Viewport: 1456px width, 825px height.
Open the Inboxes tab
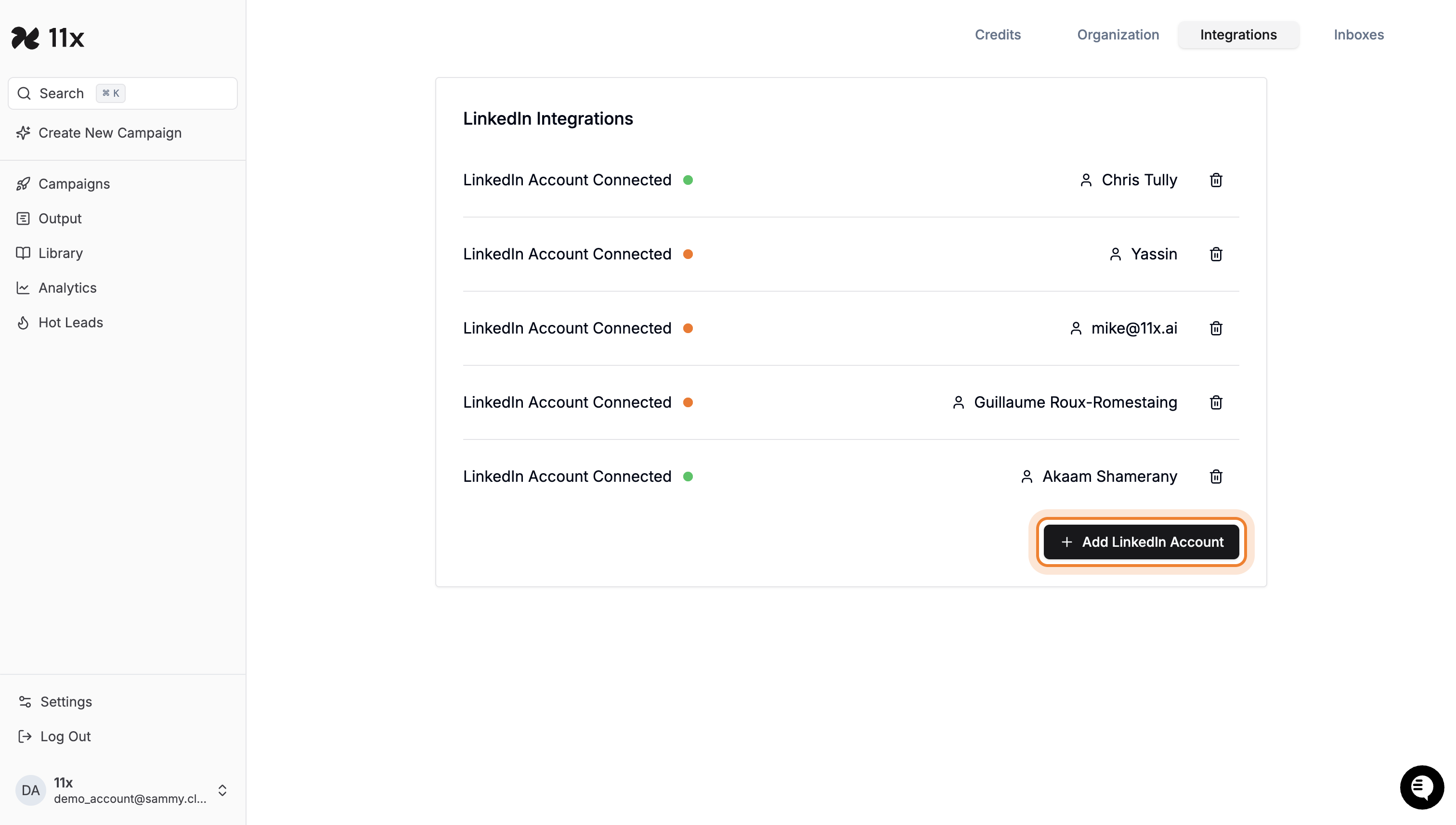tap(1359, 35)
